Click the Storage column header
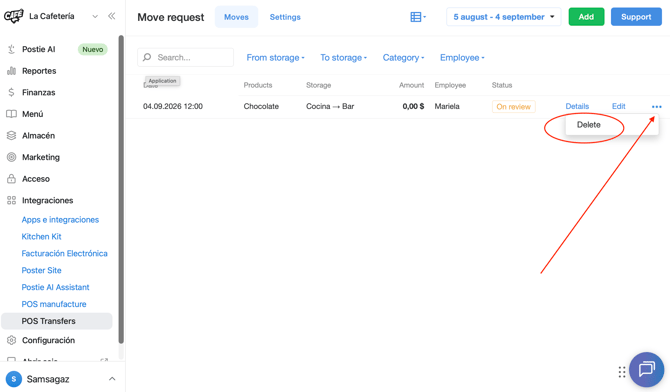Image resolution: width=670 pixels, height=392 pixels. [318, 85]
